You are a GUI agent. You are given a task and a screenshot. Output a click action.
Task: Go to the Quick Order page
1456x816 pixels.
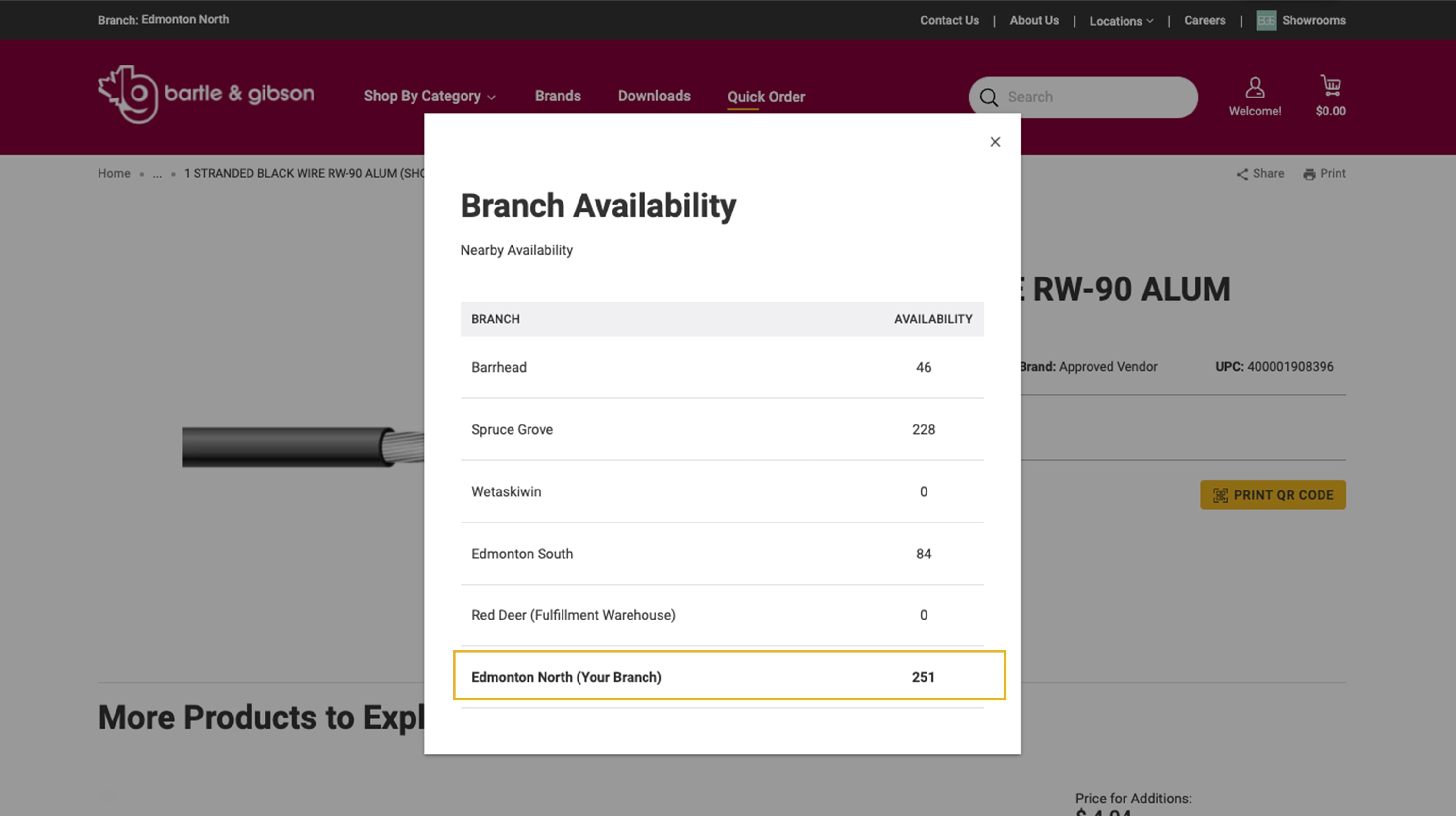(x=765, y=97)
